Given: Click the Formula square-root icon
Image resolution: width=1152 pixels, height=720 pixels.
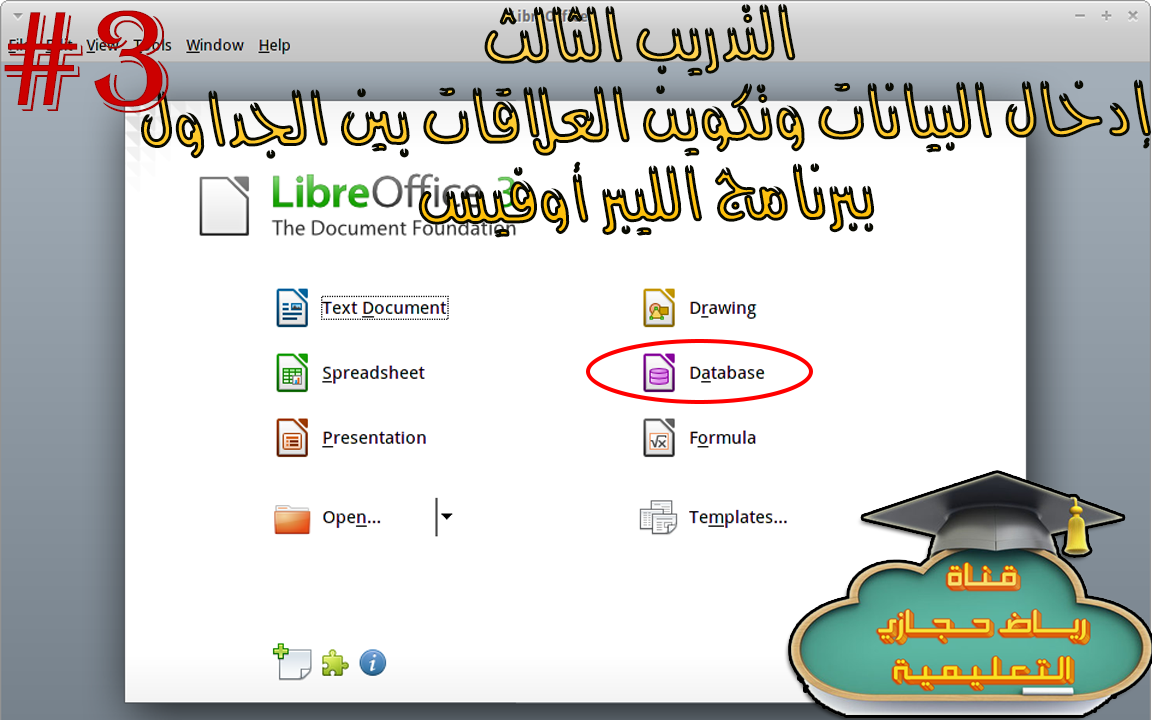Looking at the screenshot, I should [x=658, y=438].
